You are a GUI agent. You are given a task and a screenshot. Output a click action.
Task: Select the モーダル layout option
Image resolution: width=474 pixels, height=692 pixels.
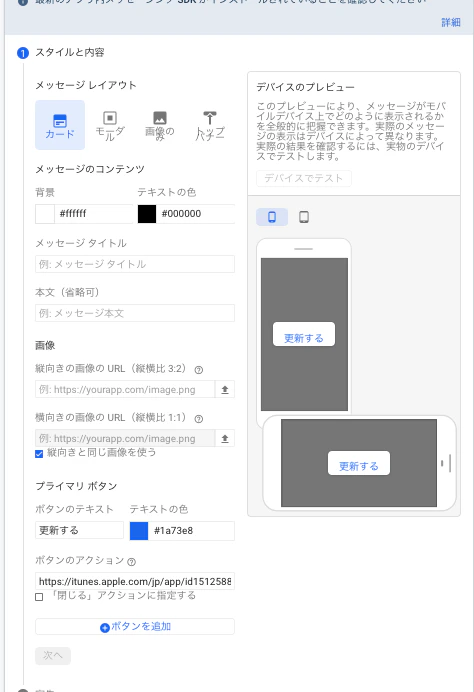coord(110,125)
